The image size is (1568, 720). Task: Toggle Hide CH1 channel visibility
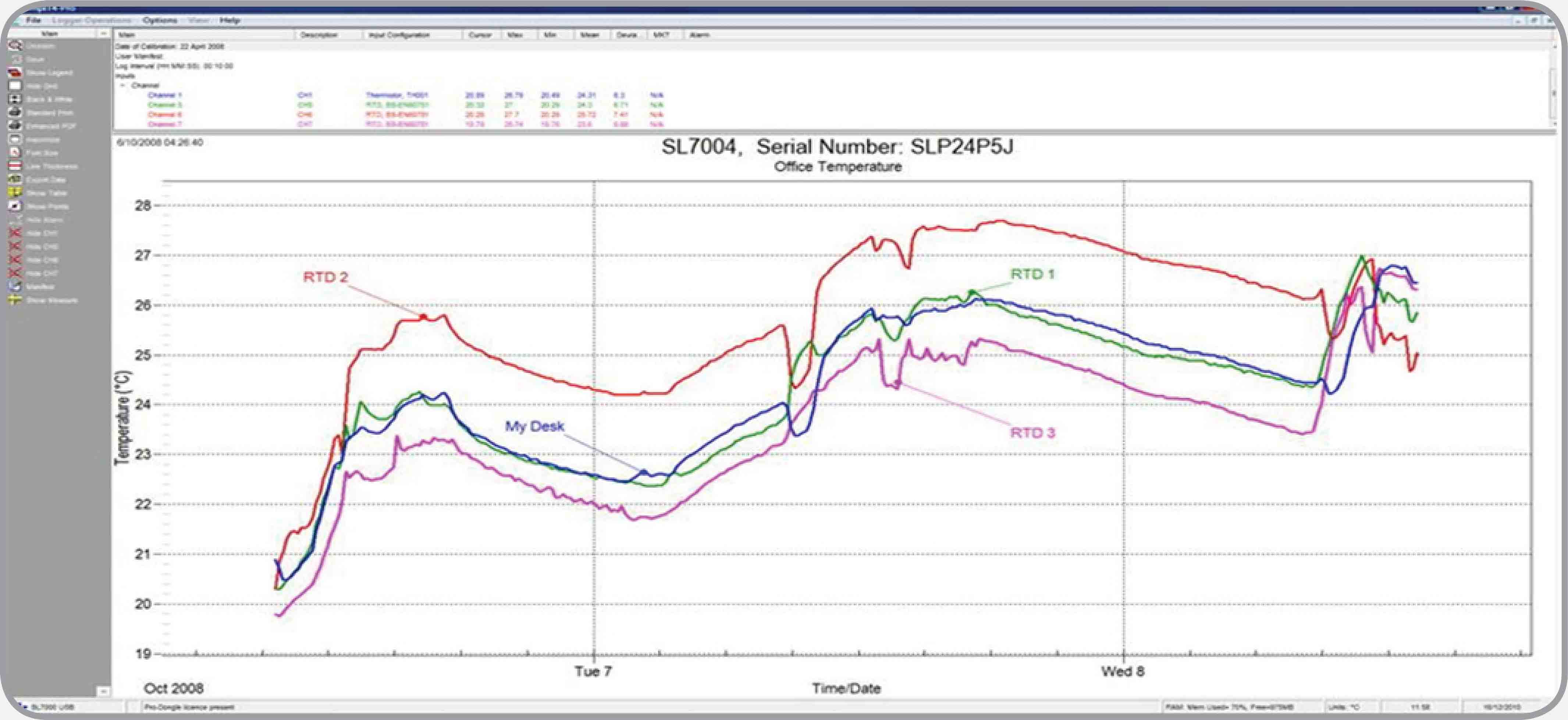point(15,233)
